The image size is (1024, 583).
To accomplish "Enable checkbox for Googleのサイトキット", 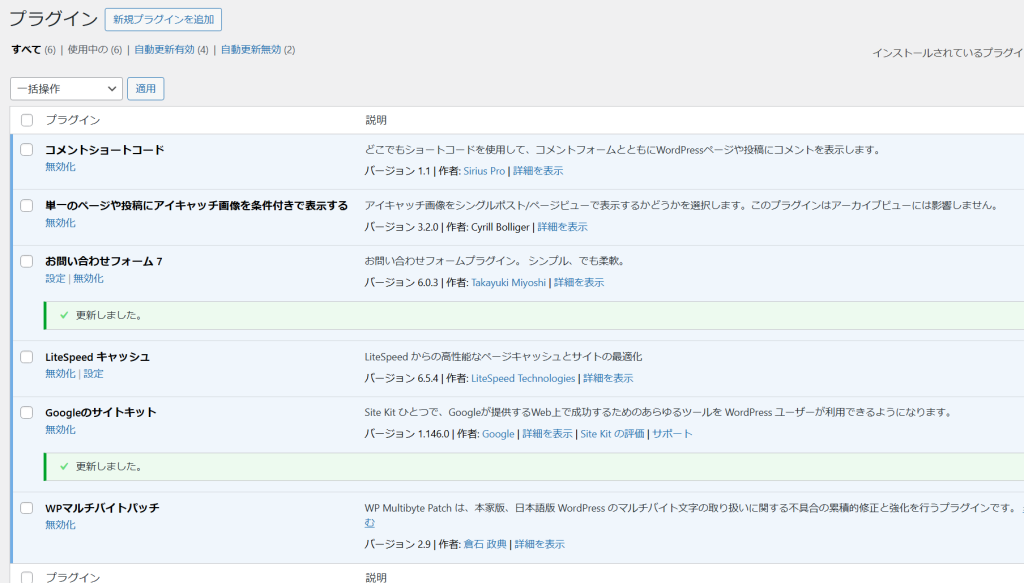I will (x=27, y=412).
